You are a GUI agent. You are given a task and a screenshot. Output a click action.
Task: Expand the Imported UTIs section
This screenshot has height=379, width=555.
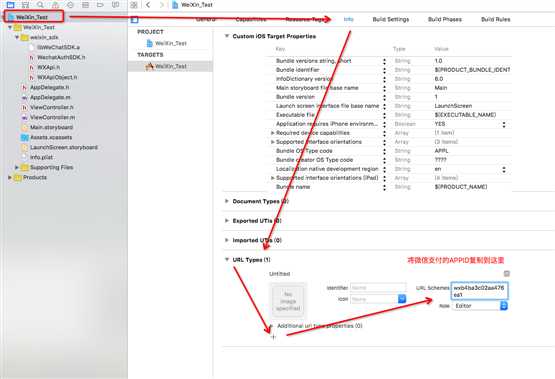pyautogui.click(x=227, y=240)
